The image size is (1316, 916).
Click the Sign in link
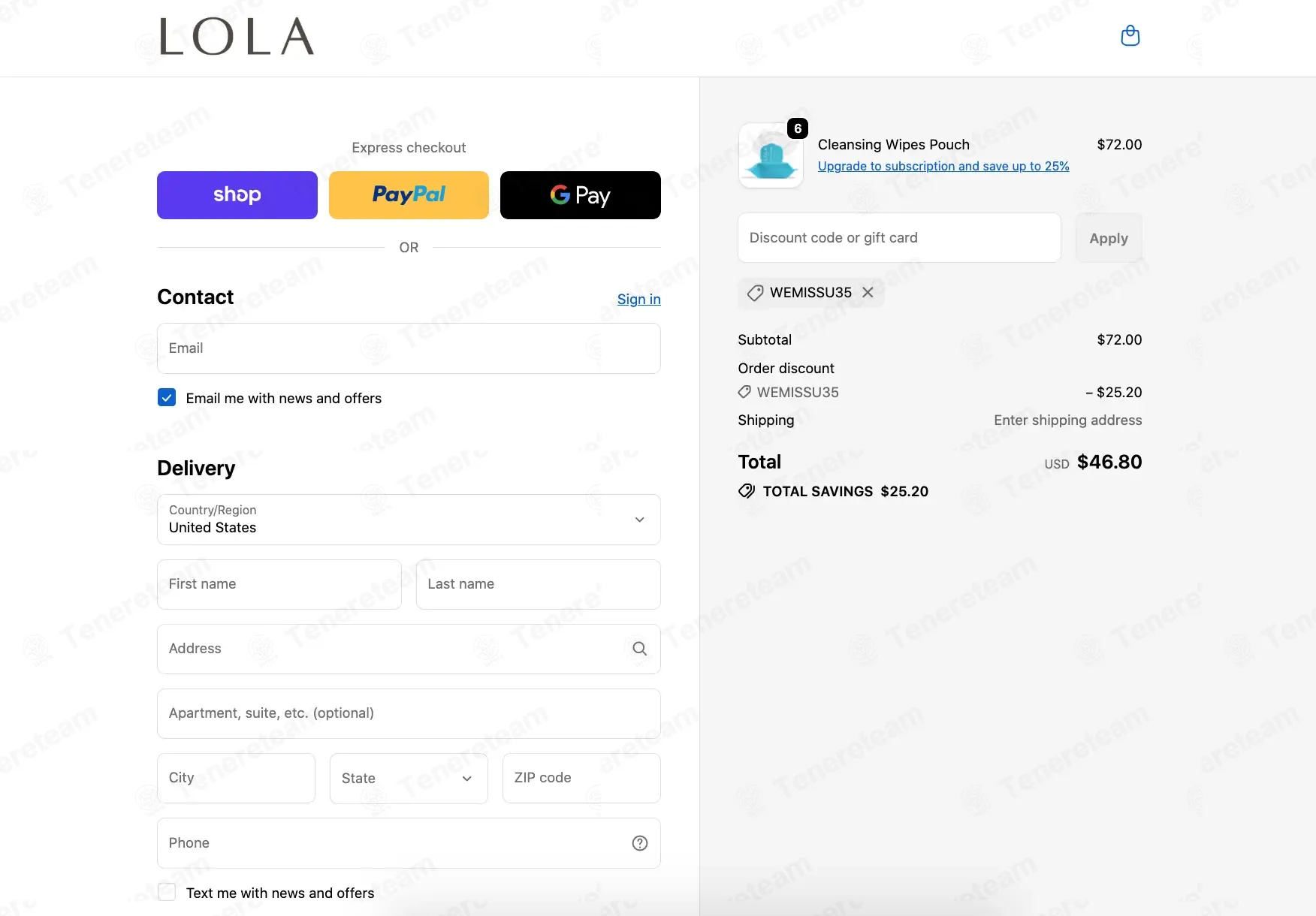coord(638,300)
